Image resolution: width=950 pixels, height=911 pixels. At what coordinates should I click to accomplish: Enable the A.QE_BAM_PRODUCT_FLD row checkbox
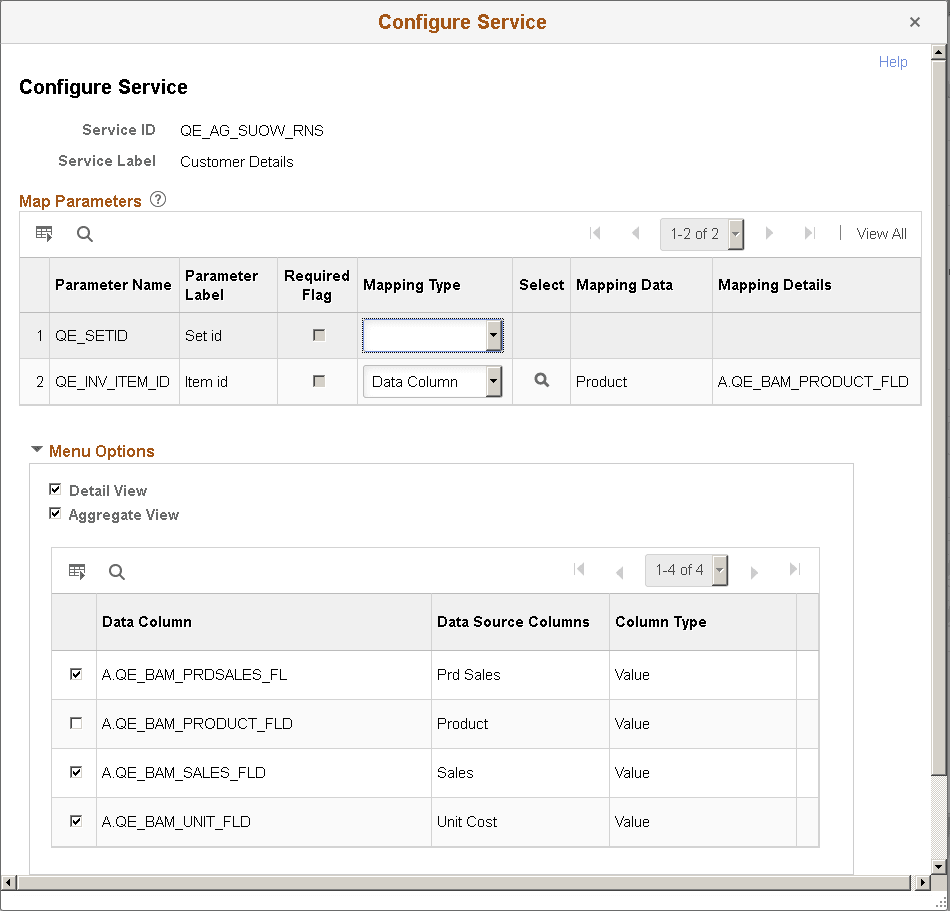(x=74, y=723)
